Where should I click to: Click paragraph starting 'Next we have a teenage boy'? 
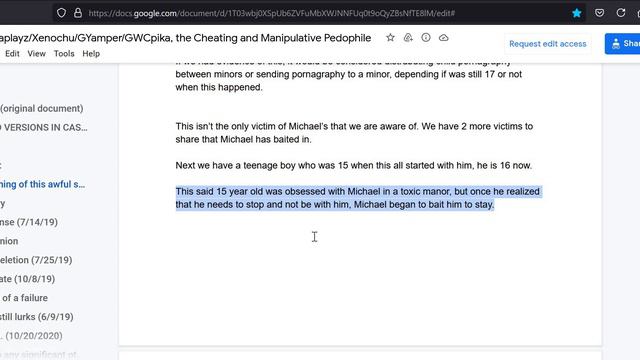[353, 165]
